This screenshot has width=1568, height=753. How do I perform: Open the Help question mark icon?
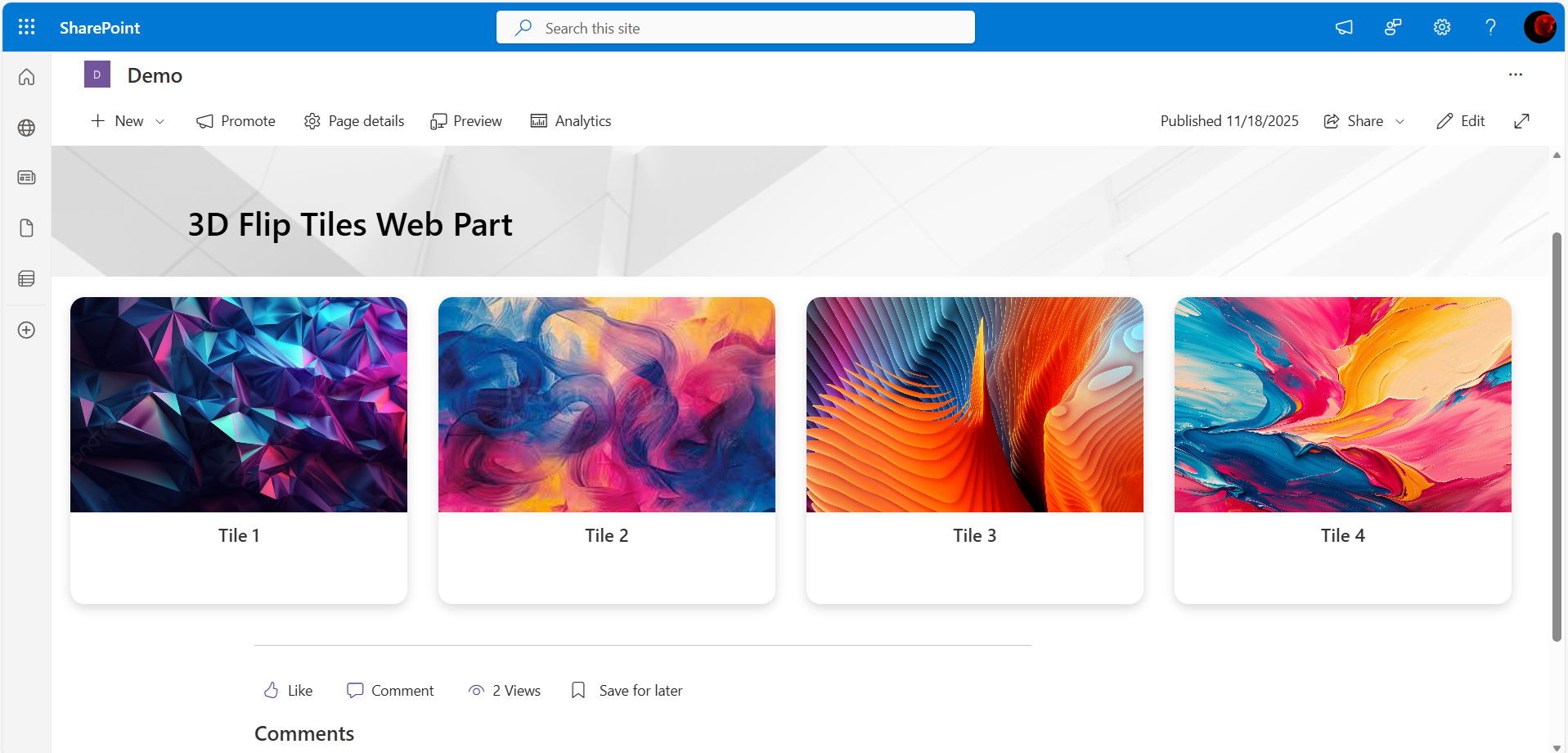(1490, 27)
